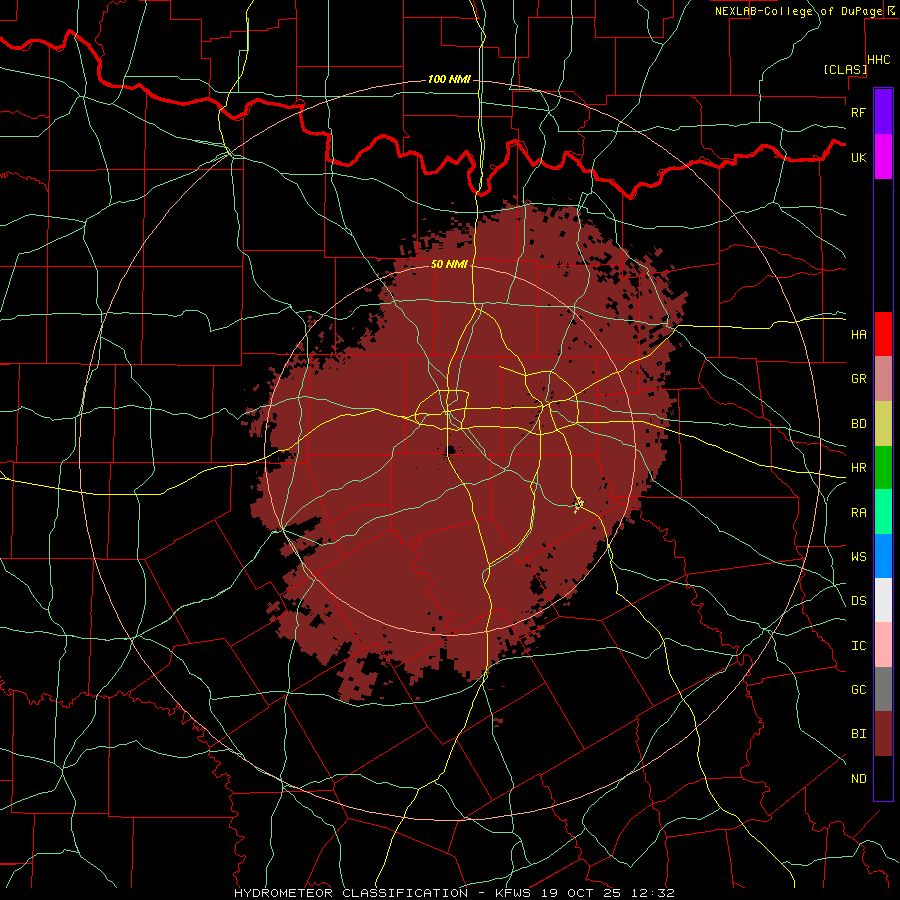Click the WS blue legend swatch
The height and width of the screenshot is (900, 900).
pos(883,556)
